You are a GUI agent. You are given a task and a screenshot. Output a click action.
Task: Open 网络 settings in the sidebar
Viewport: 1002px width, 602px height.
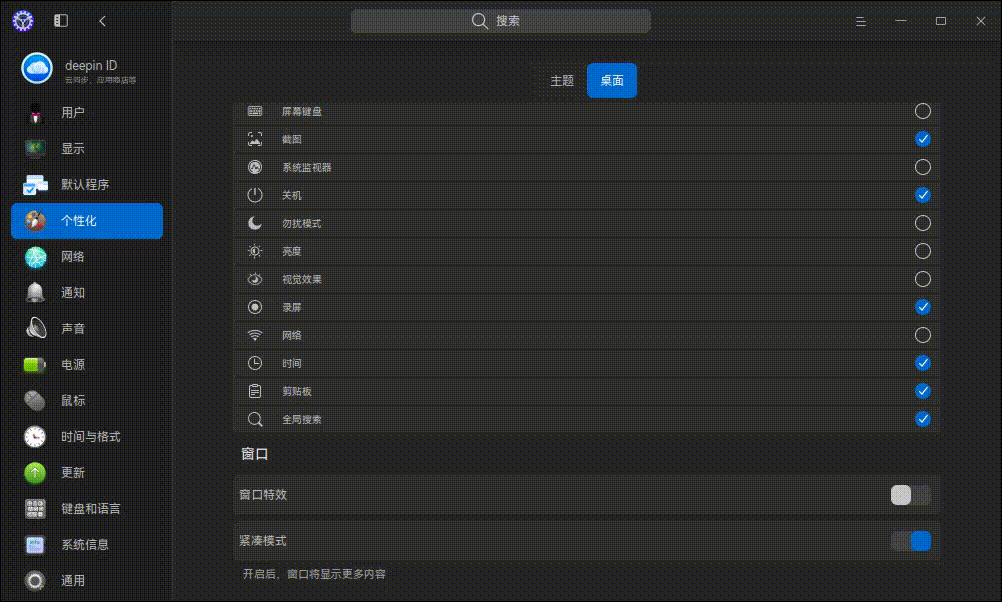[x=87, y=256]
